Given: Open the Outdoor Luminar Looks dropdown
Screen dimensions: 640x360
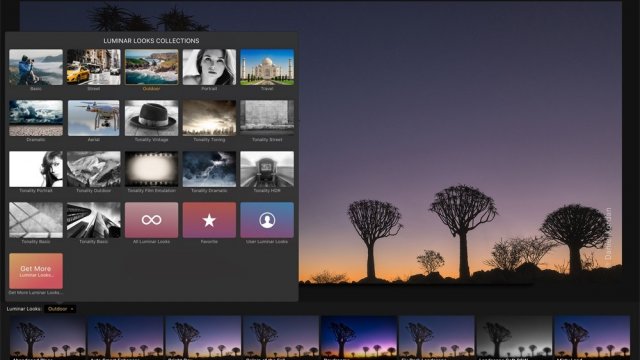Looking at the screenshot, I should coord(60,309).
